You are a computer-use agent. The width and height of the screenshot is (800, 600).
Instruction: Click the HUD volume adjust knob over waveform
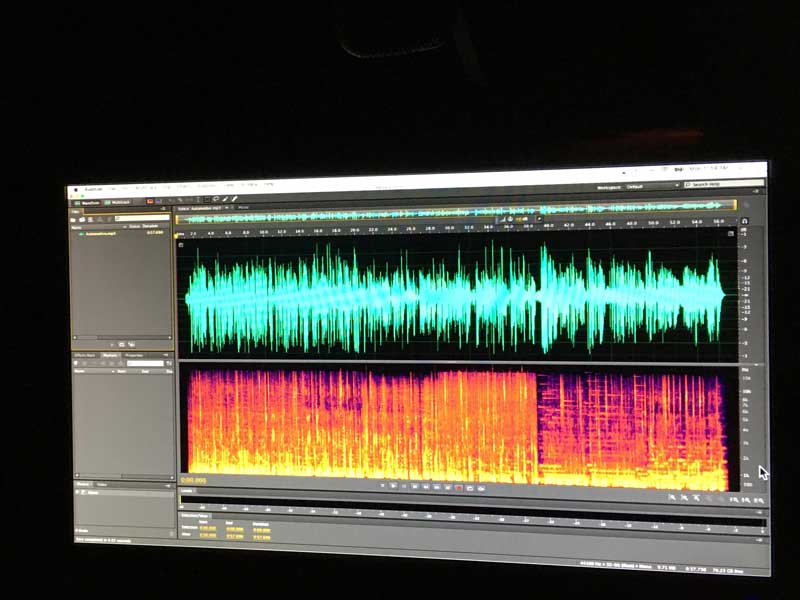pyautogui.click(x=510, y=219)
